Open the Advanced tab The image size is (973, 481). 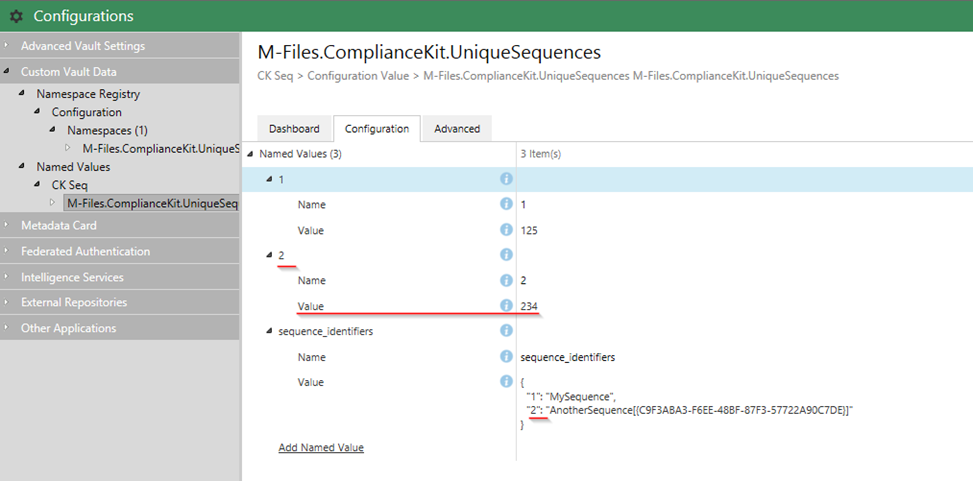click(457, 129)
